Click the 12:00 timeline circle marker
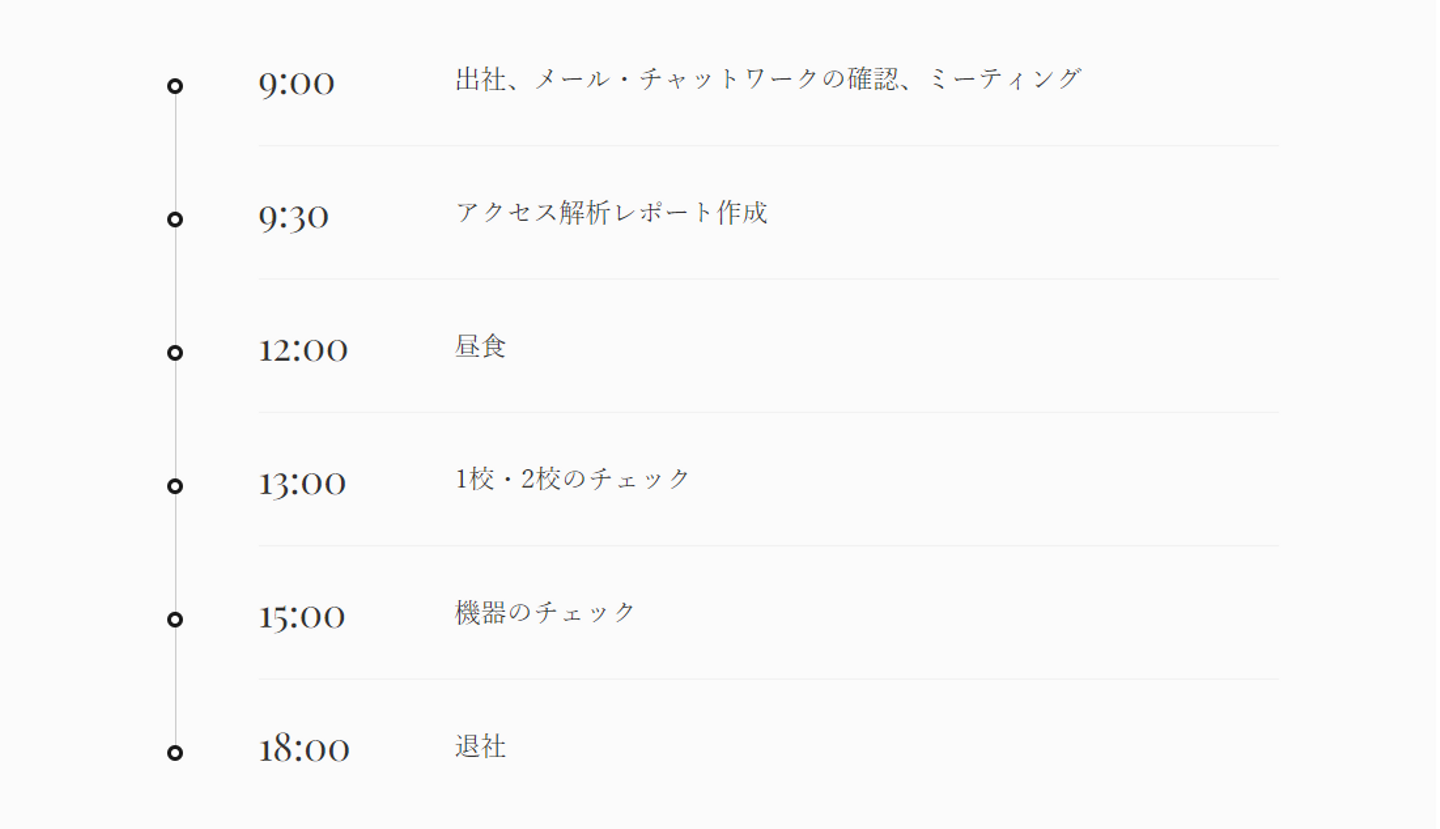 (x=175, y=352)
